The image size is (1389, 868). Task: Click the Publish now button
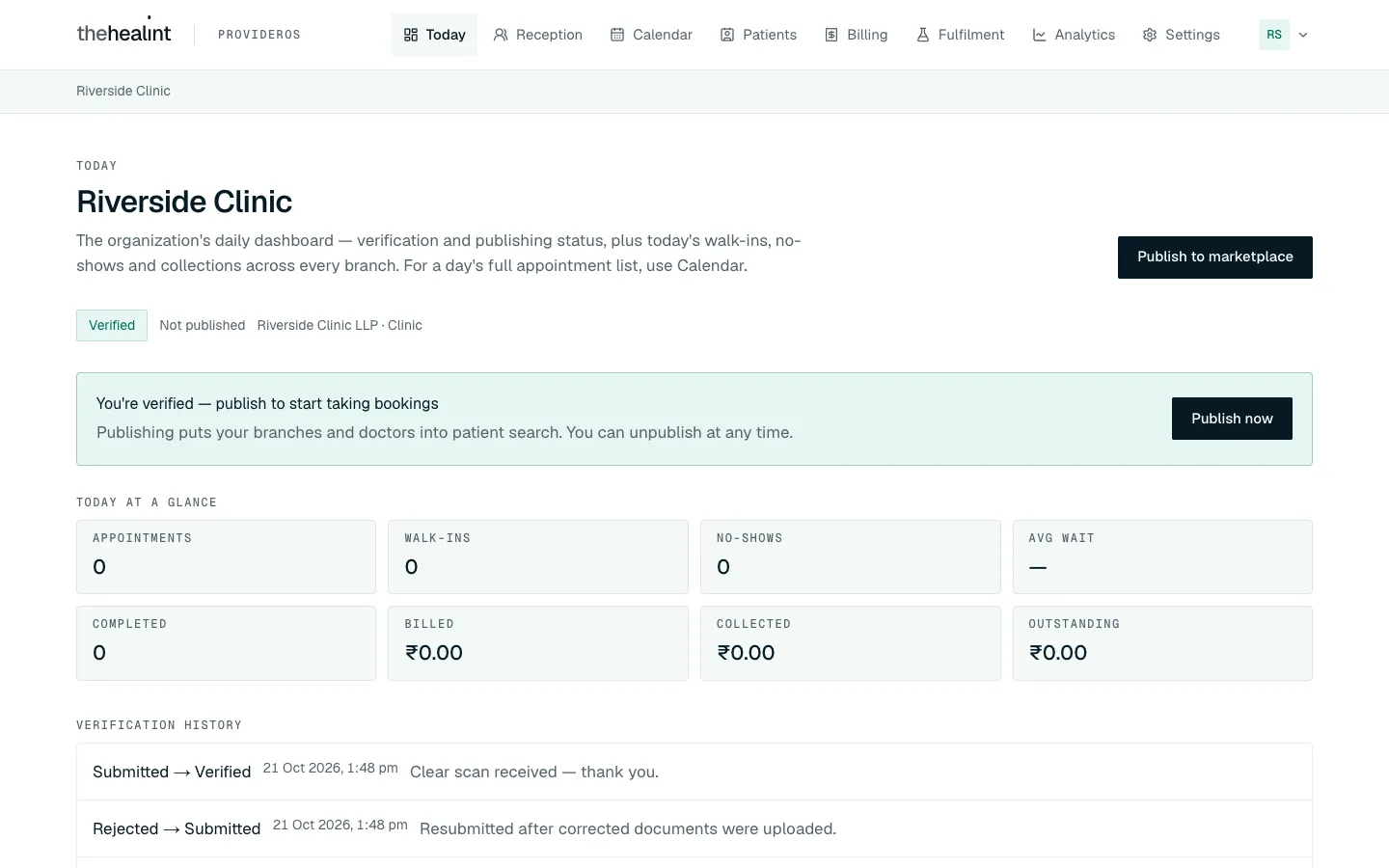click(x=1232, y=419)
